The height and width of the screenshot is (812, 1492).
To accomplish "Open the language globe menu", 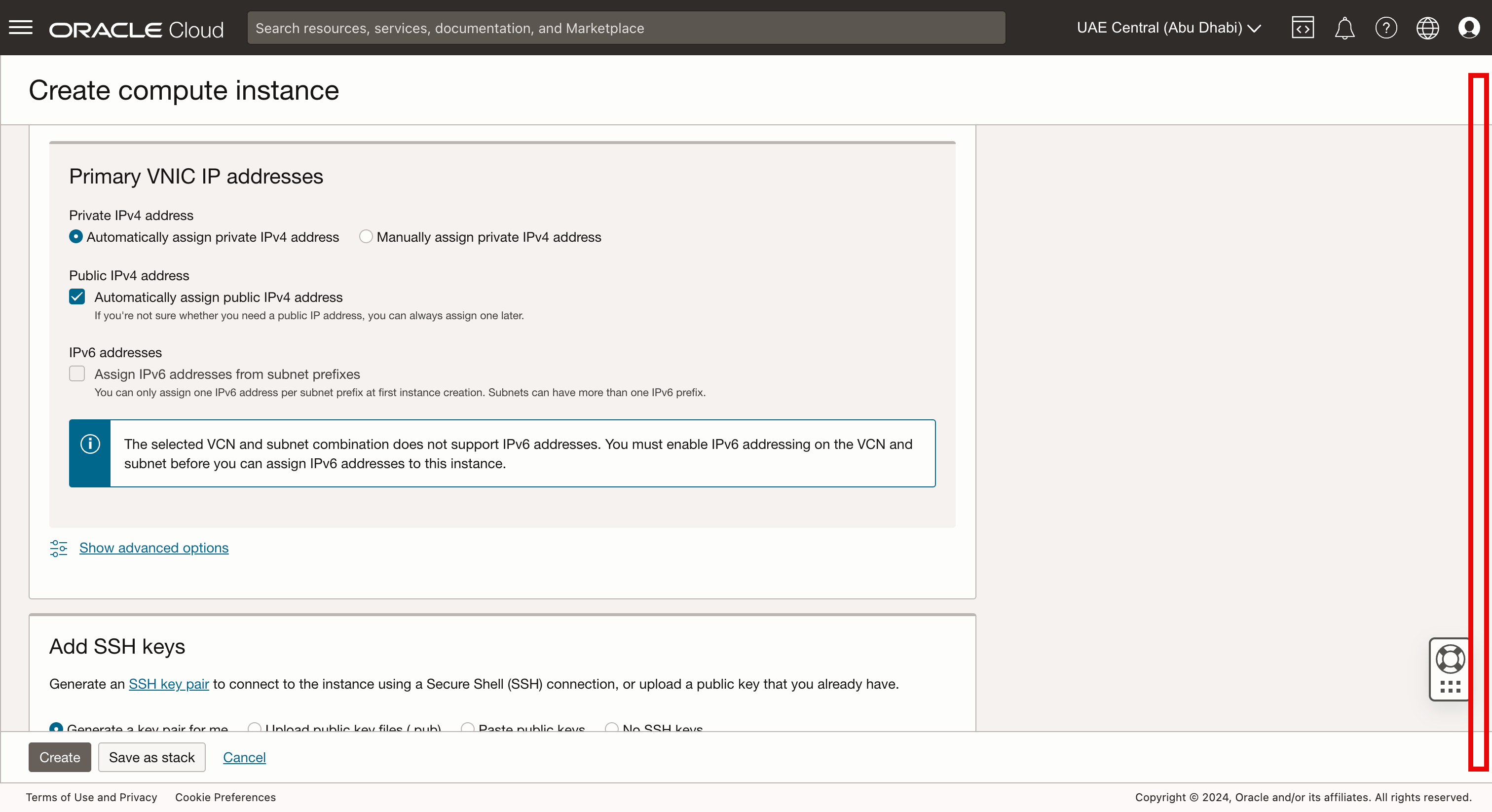I will (1427, 28).
